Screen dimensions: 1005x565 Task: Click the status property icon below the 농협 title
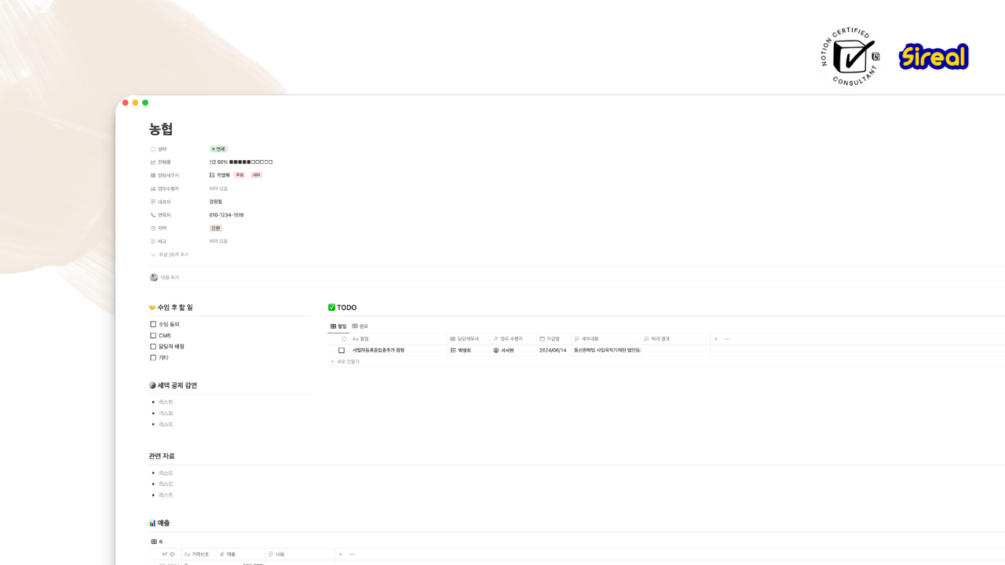point(153,149)
